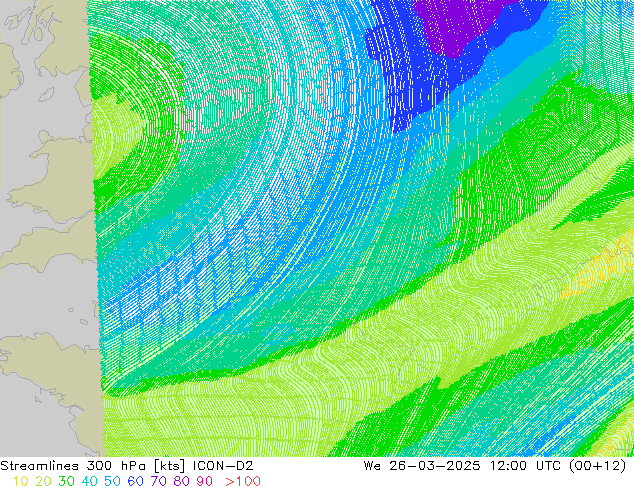Click the 'Streamlines 300 hPa [kts] ICON-D2' title
The width and height of the screenshot is (634, 490).
[x=127, y=466]
